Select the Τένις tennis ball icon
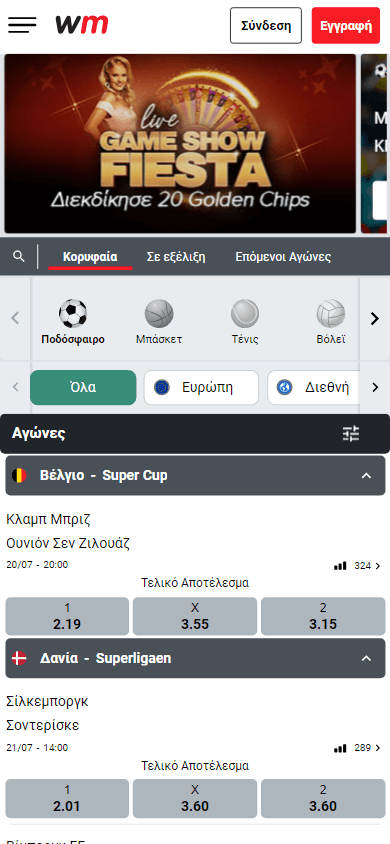390x844 pixels. tap(245, 314)
